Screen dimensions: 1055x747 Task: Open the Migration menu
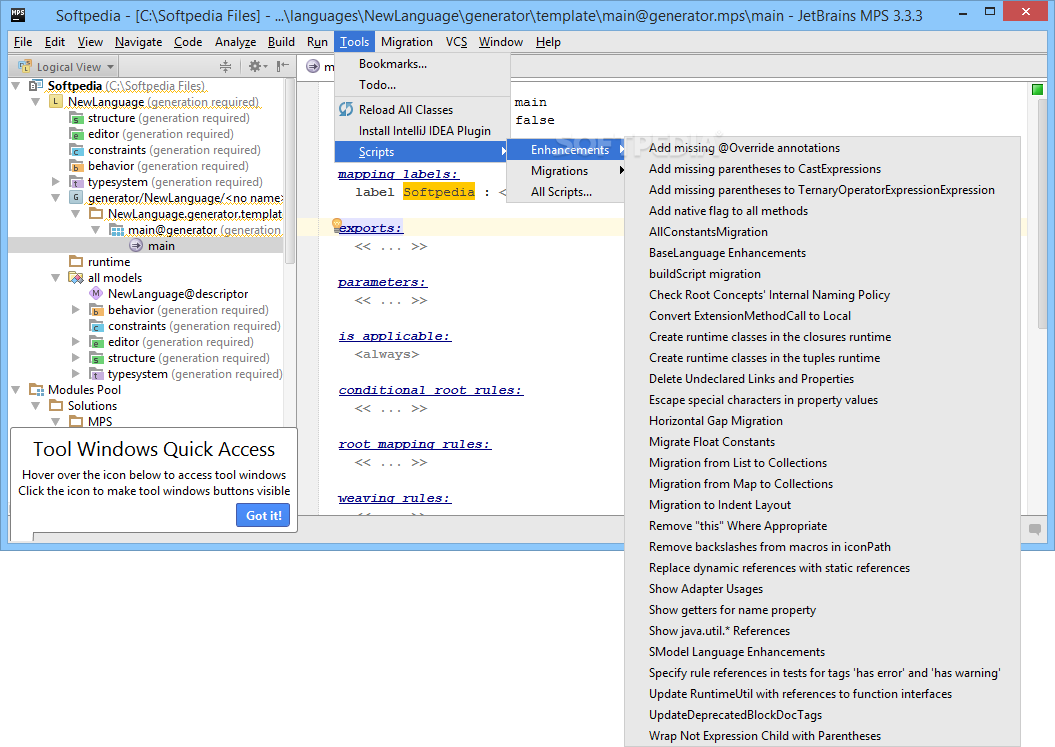point(406,42)
